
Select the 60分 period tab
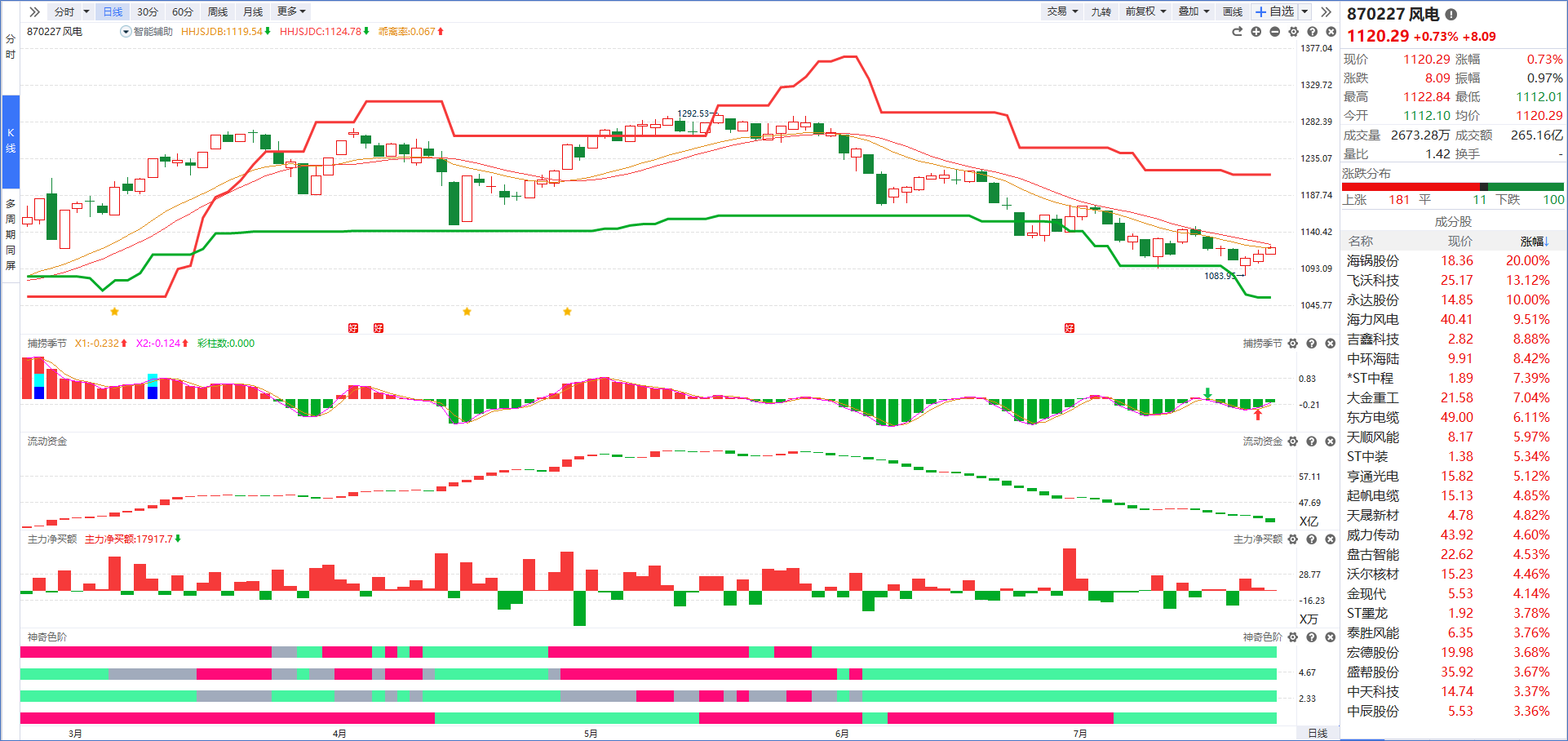183,11
